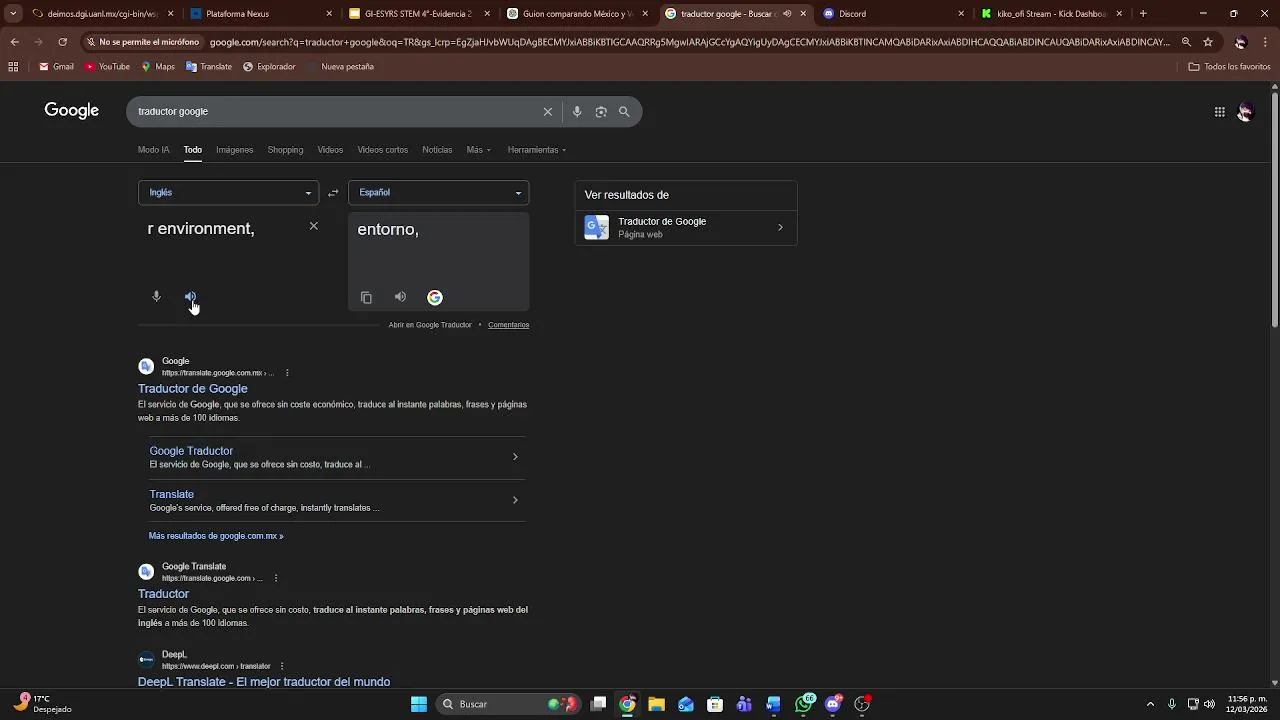Screen dimensions: 1280x720
Task: Open Traductor de Google result title
Action: (x=193, y=389)
